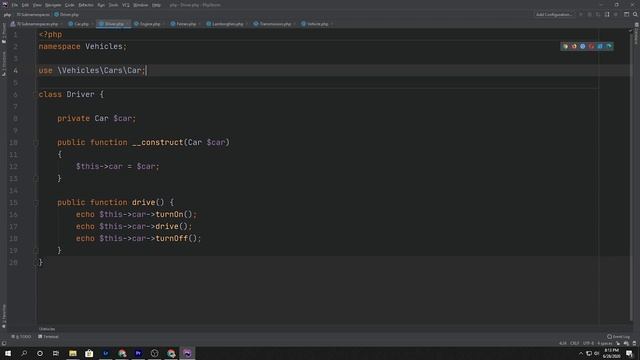
Task: Open file in blue Safari browser icon
Action: (582, 47)
